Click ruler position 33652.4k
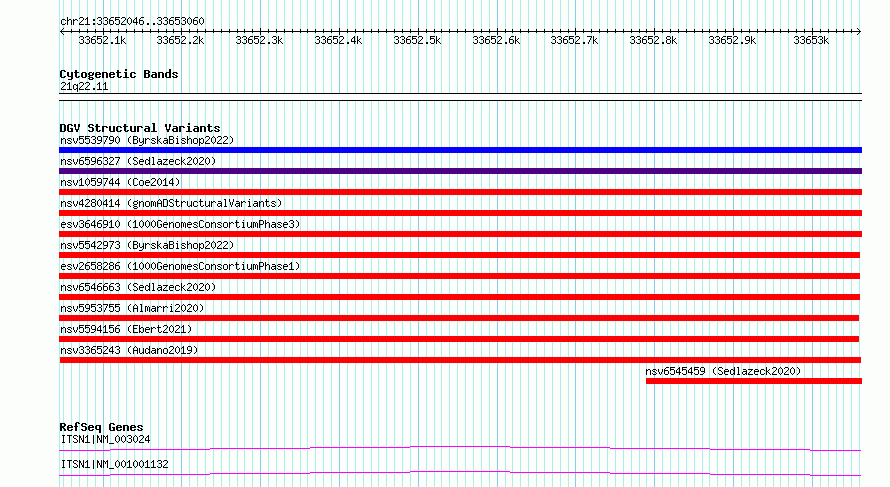Screen dimensions: 890x487 pyautogui.click(x=338, y=40)
